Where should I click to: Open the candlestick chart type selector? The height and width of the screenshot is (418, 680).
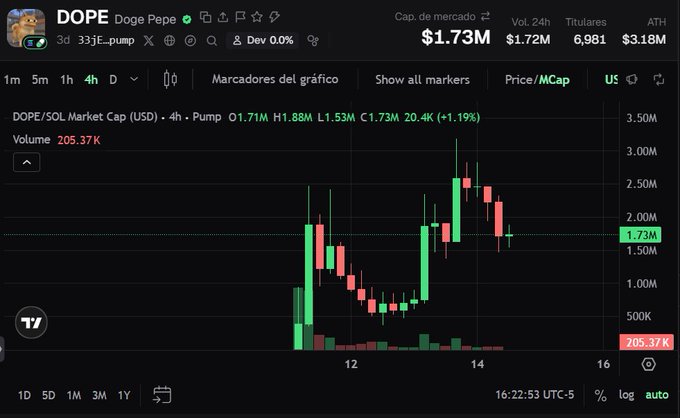(x=170, y=79)
